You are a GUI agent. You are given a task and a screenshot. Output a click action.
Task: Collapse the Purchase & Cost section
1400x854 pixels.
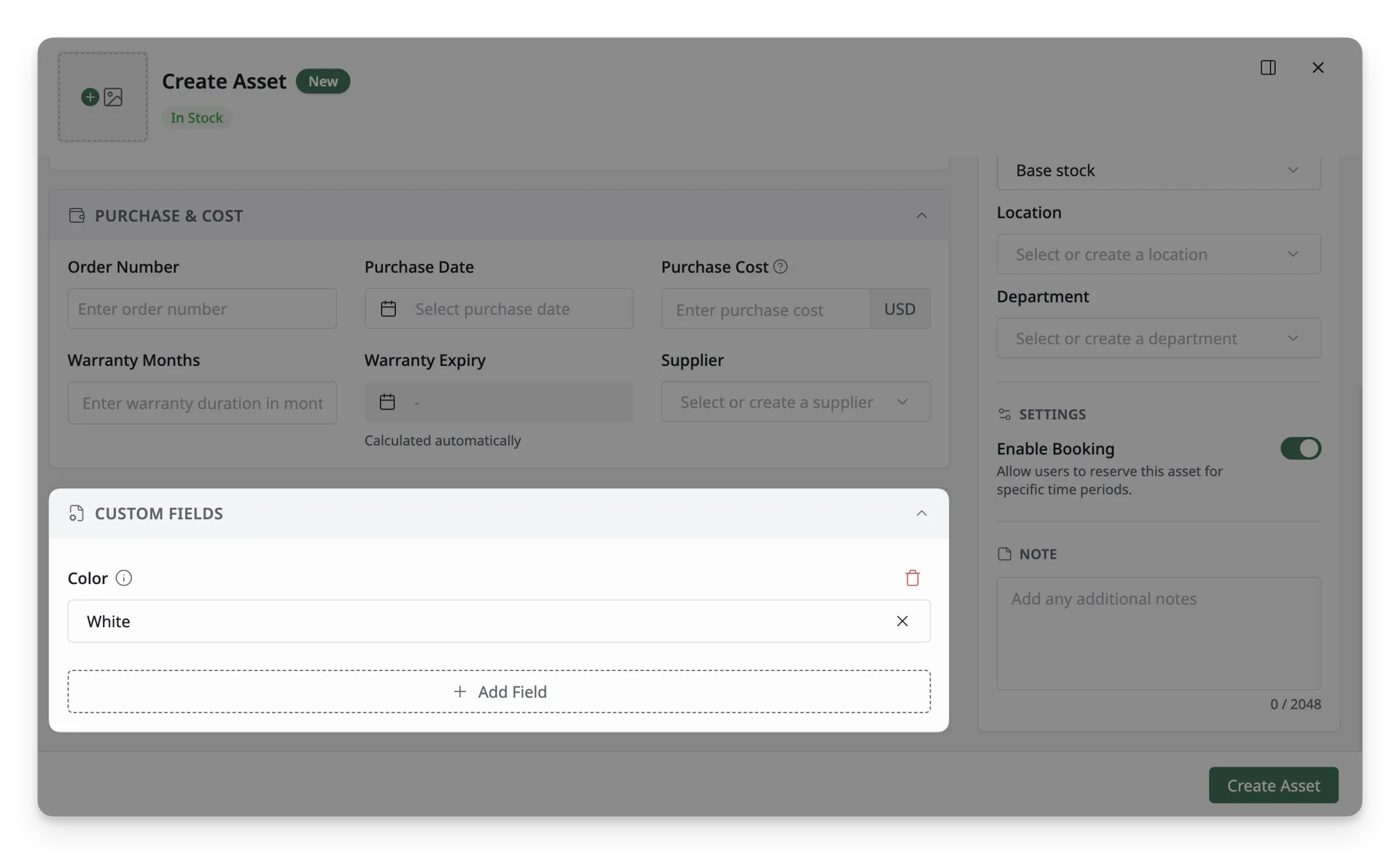922,215
